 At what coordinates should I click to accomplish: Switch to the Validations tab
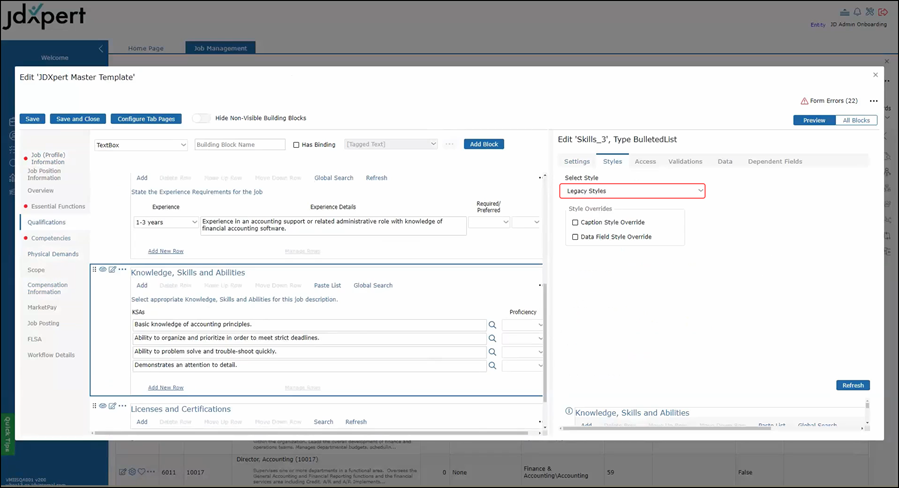coord(685,161)
